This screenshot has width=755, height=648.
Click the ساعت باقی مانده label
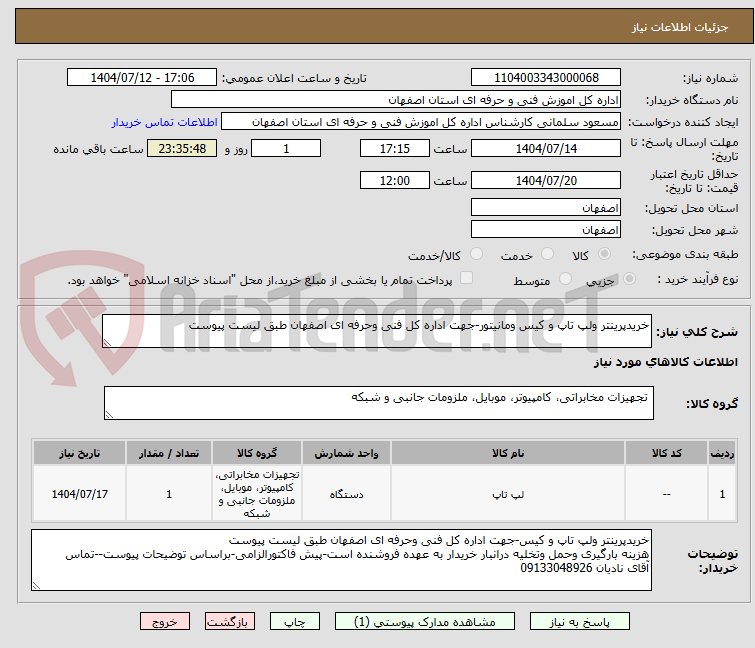pos(98,149)
